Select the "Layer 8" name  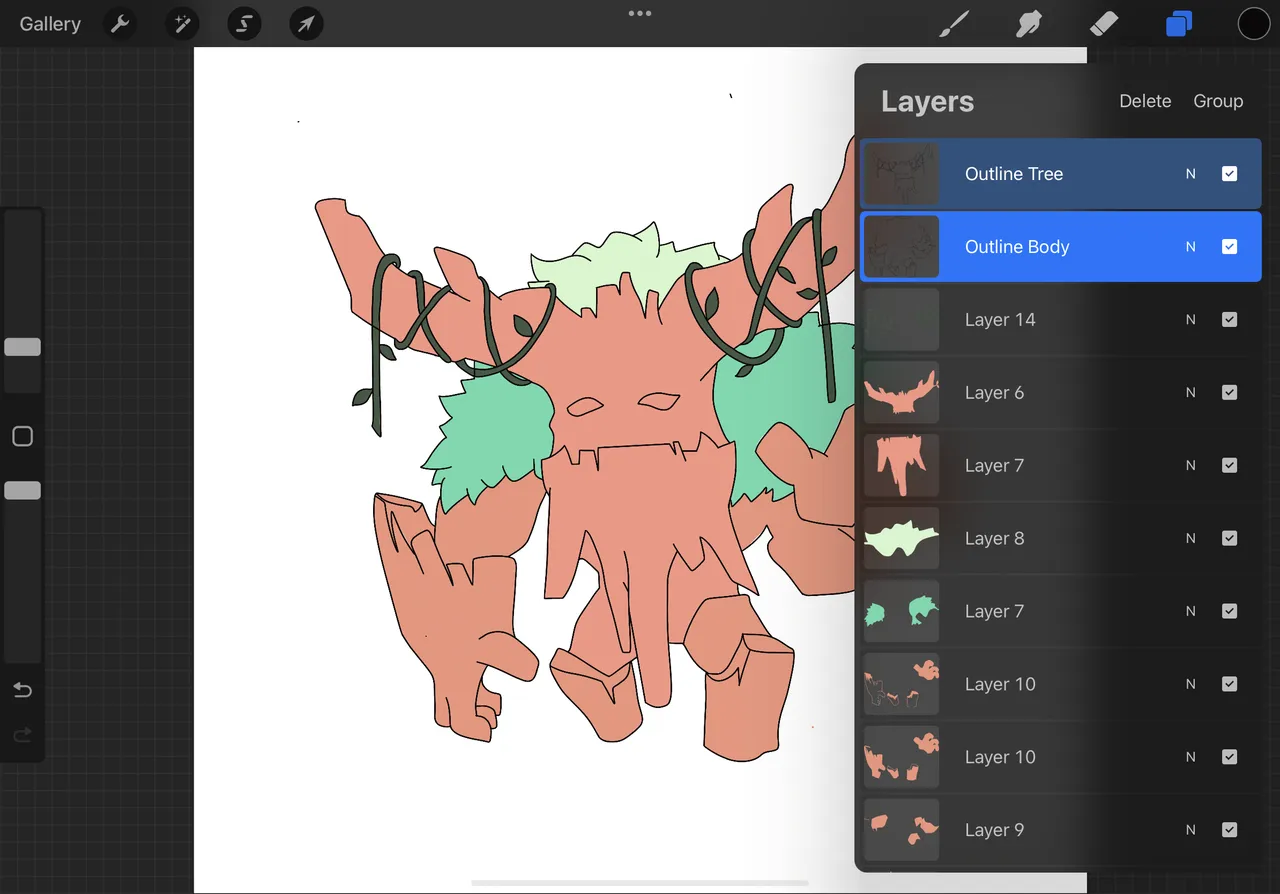[x=994, y=539]
